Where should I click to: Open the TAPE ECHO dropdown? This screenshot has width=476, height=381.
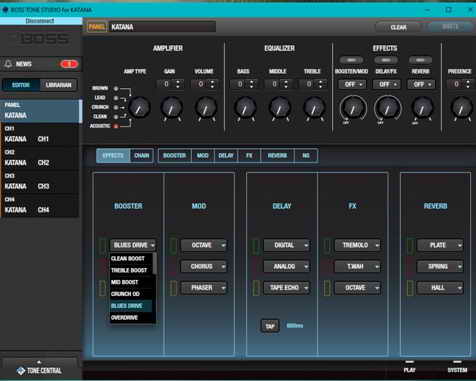(x=286, y=288)
